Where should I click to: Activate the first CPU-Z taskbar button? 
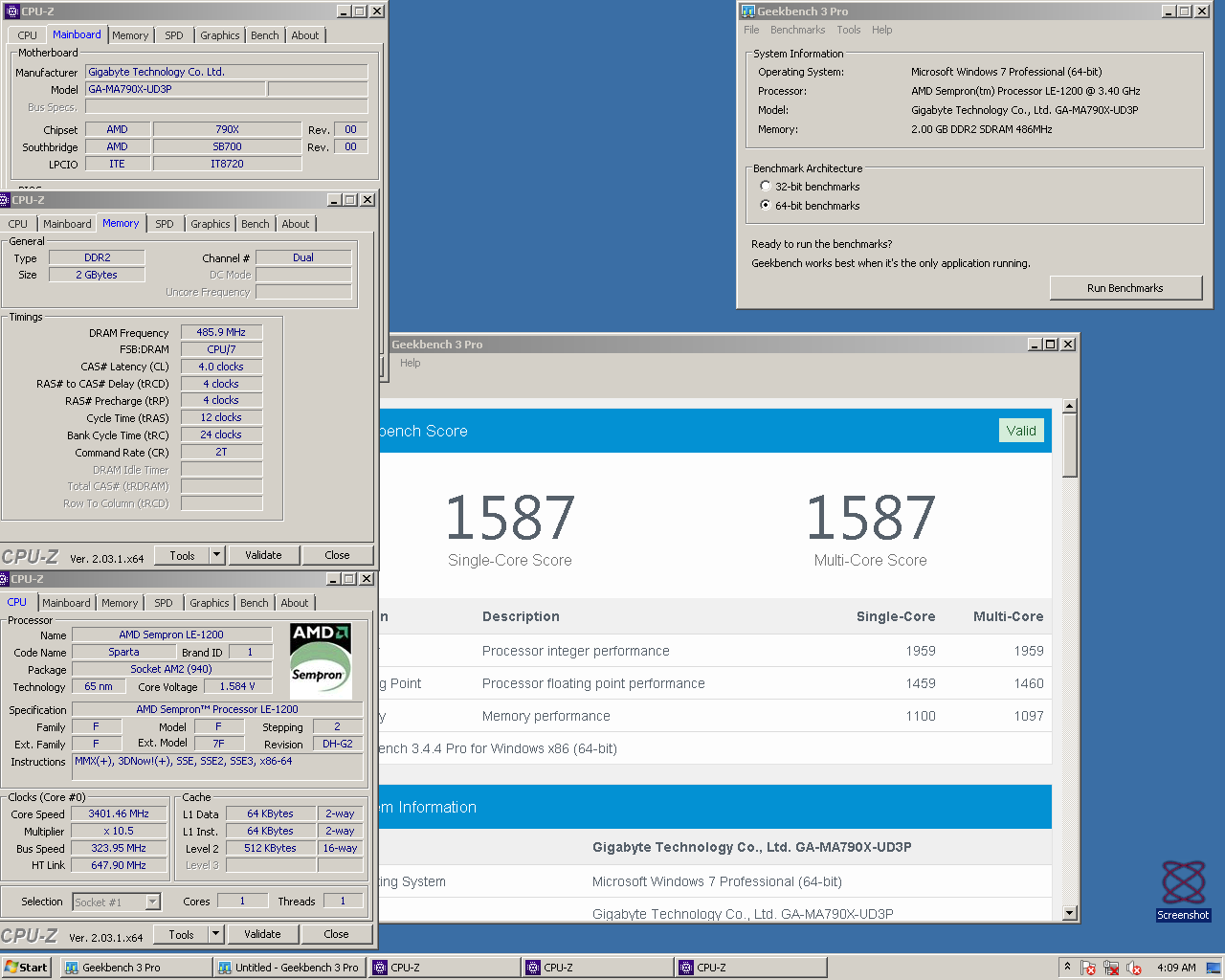click(x=445, y=968)
